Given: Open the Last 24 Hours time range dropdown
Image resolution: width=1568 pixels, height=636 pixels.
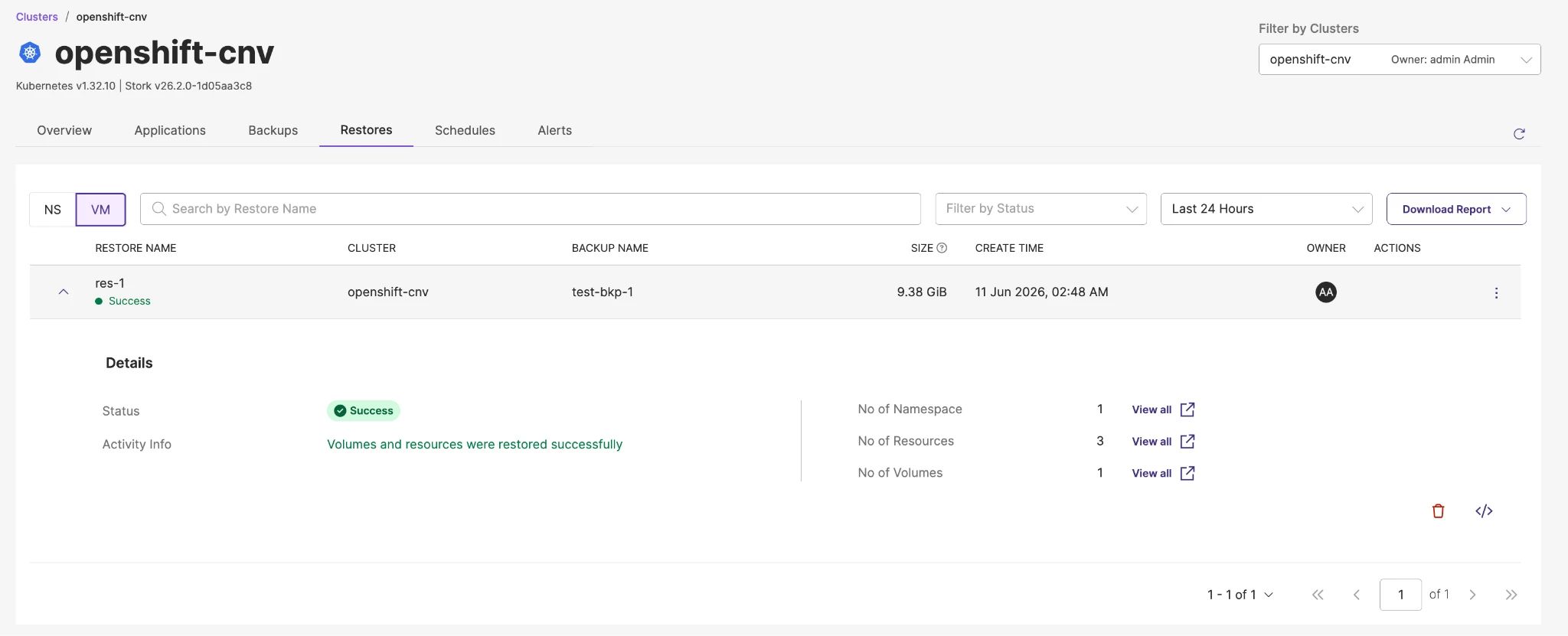Looking at the screenshot, I should coord(1266,209).
